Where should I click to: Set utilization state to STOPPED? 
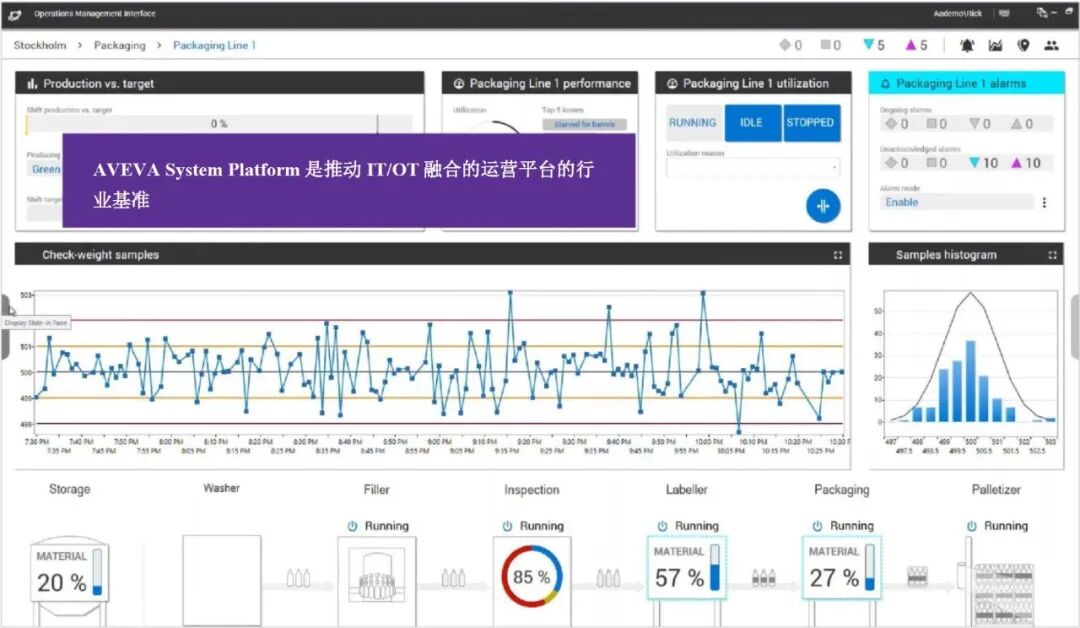(811, 123)
